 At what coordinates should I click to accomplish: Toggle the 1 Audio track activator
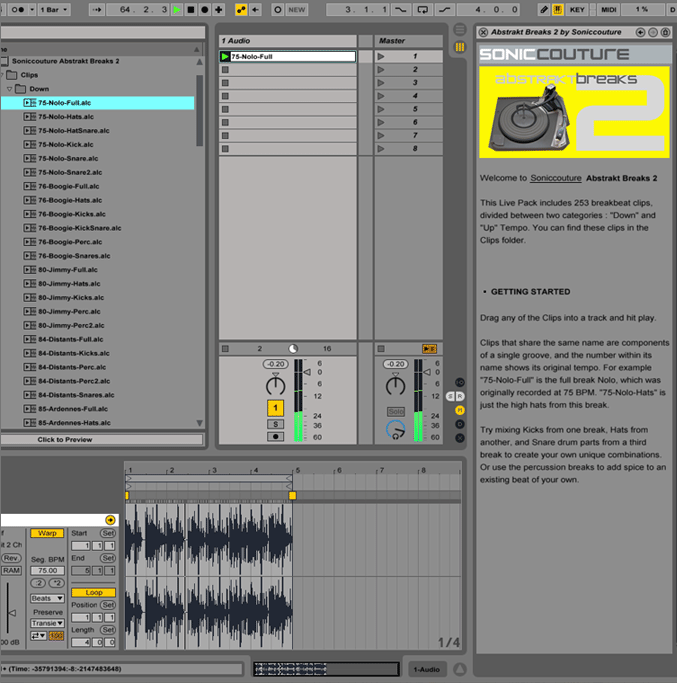click(275, 408)
